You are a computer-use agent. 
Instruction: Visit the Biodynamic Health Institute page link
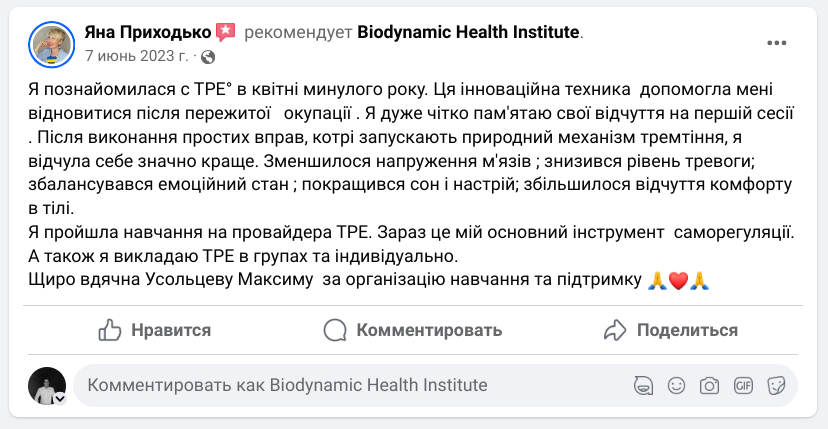pos(468,33)
